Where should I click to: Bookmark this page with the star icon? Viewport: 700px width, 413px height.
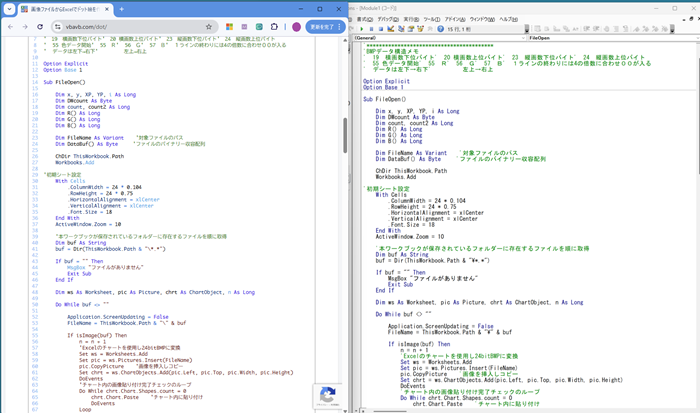point(209,27)
